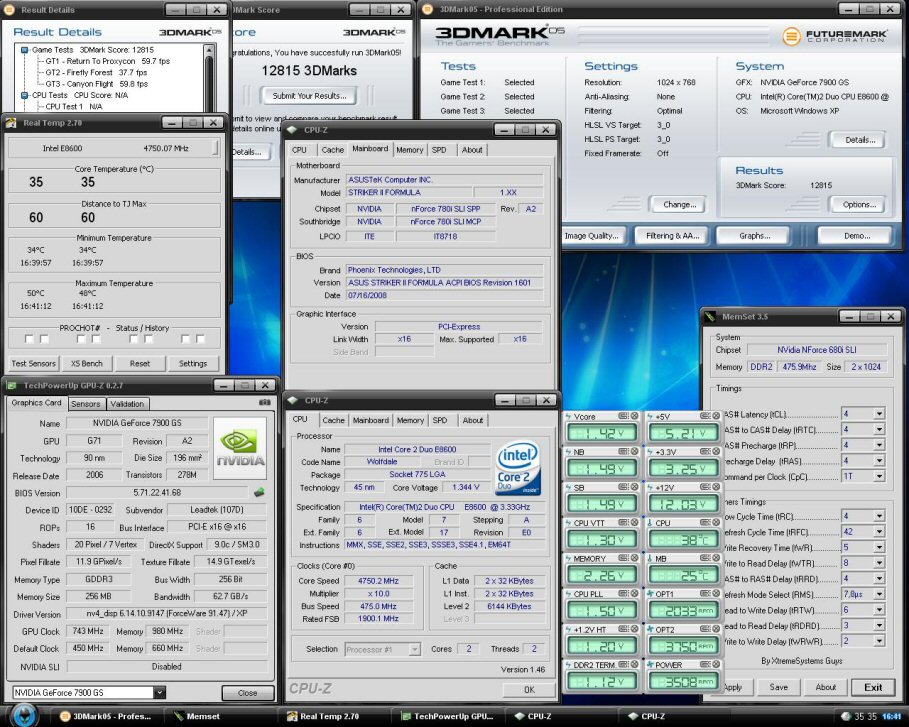Toggle the second PROCHOT status checkbox

tap(44, 339)
